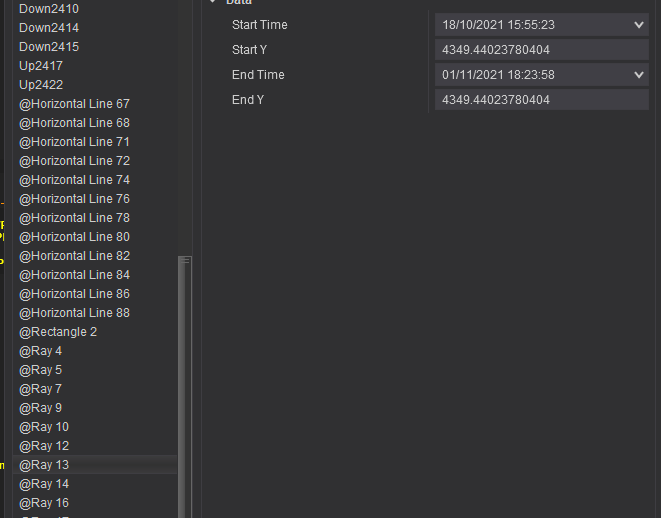This screenshot has height=518, width=661.
Task: Click the object list scrollbar
Action: (x=184, y=380)
